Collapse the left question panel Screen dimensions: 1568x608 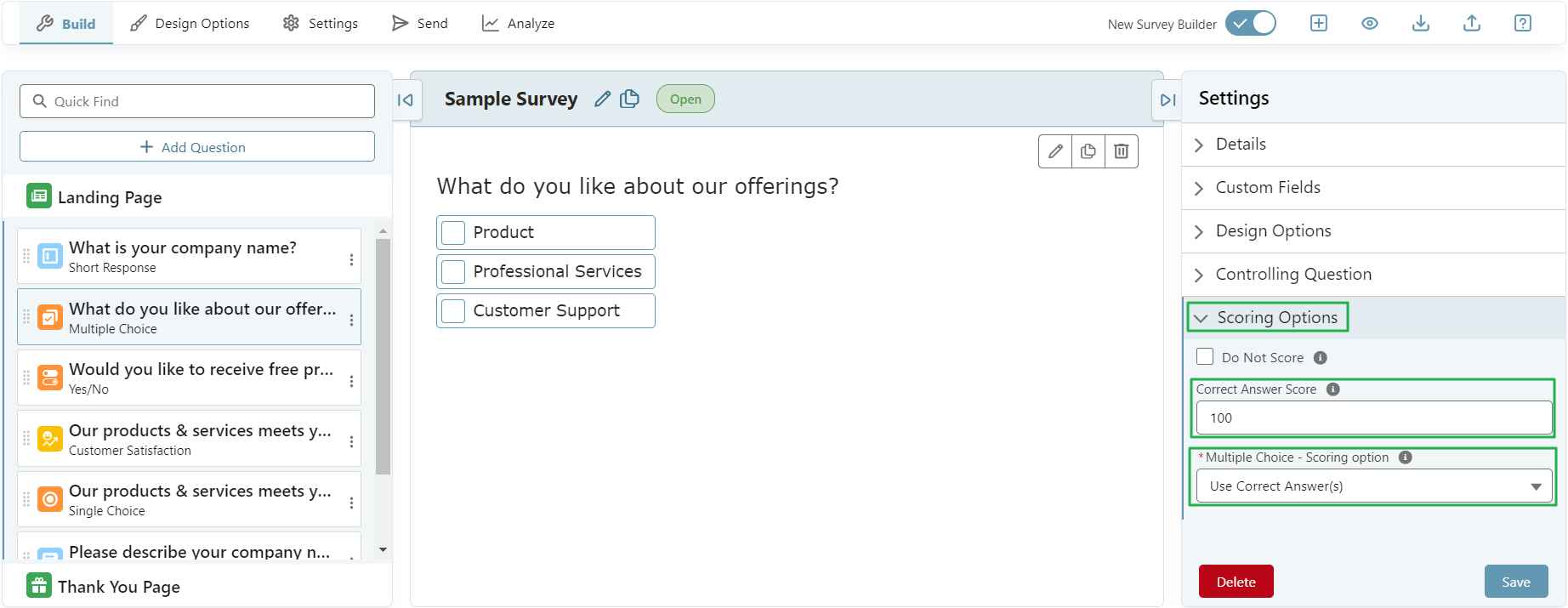pos(406,100)
